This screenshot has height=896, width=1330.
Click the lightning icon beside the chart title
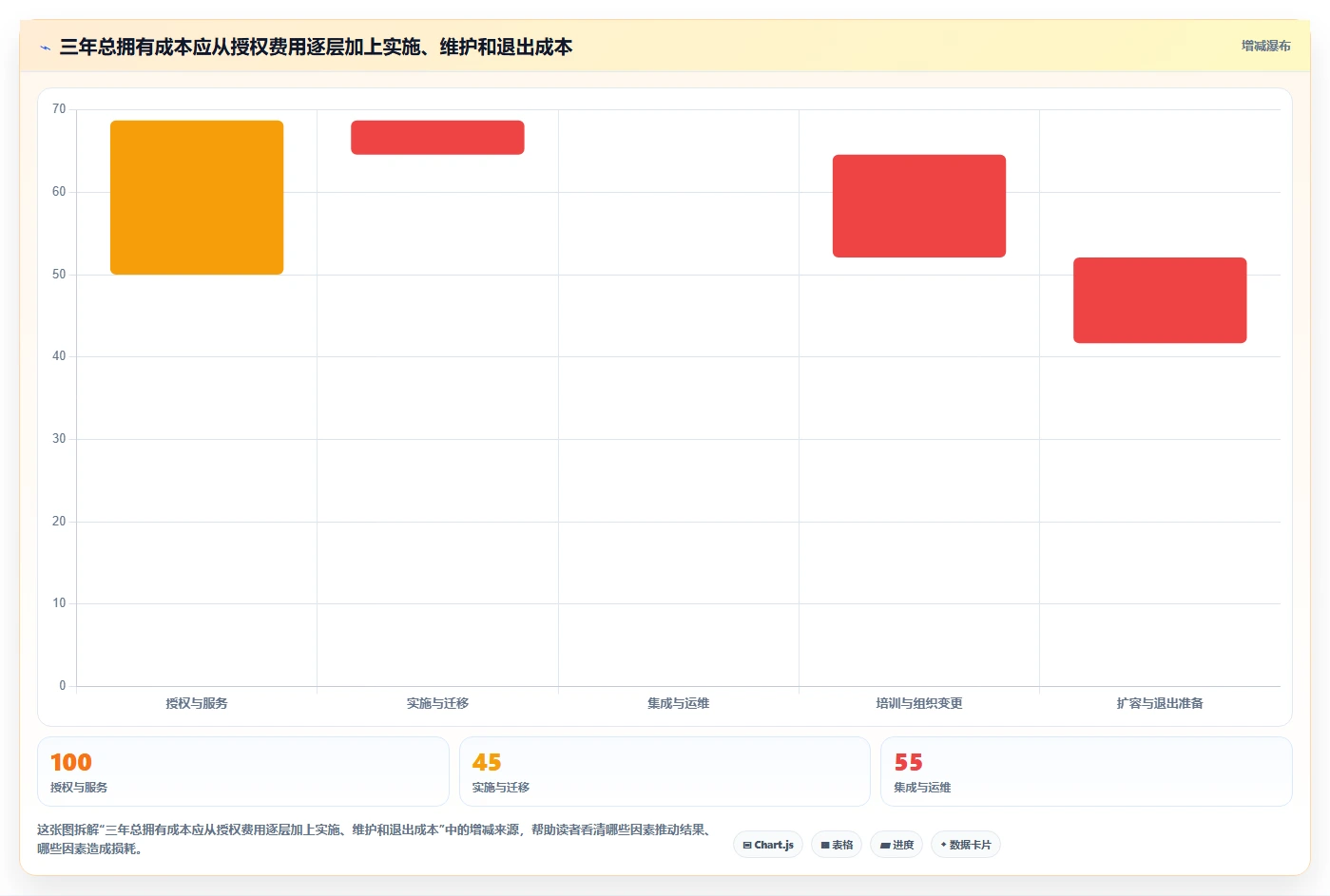[x=45, y=48]
